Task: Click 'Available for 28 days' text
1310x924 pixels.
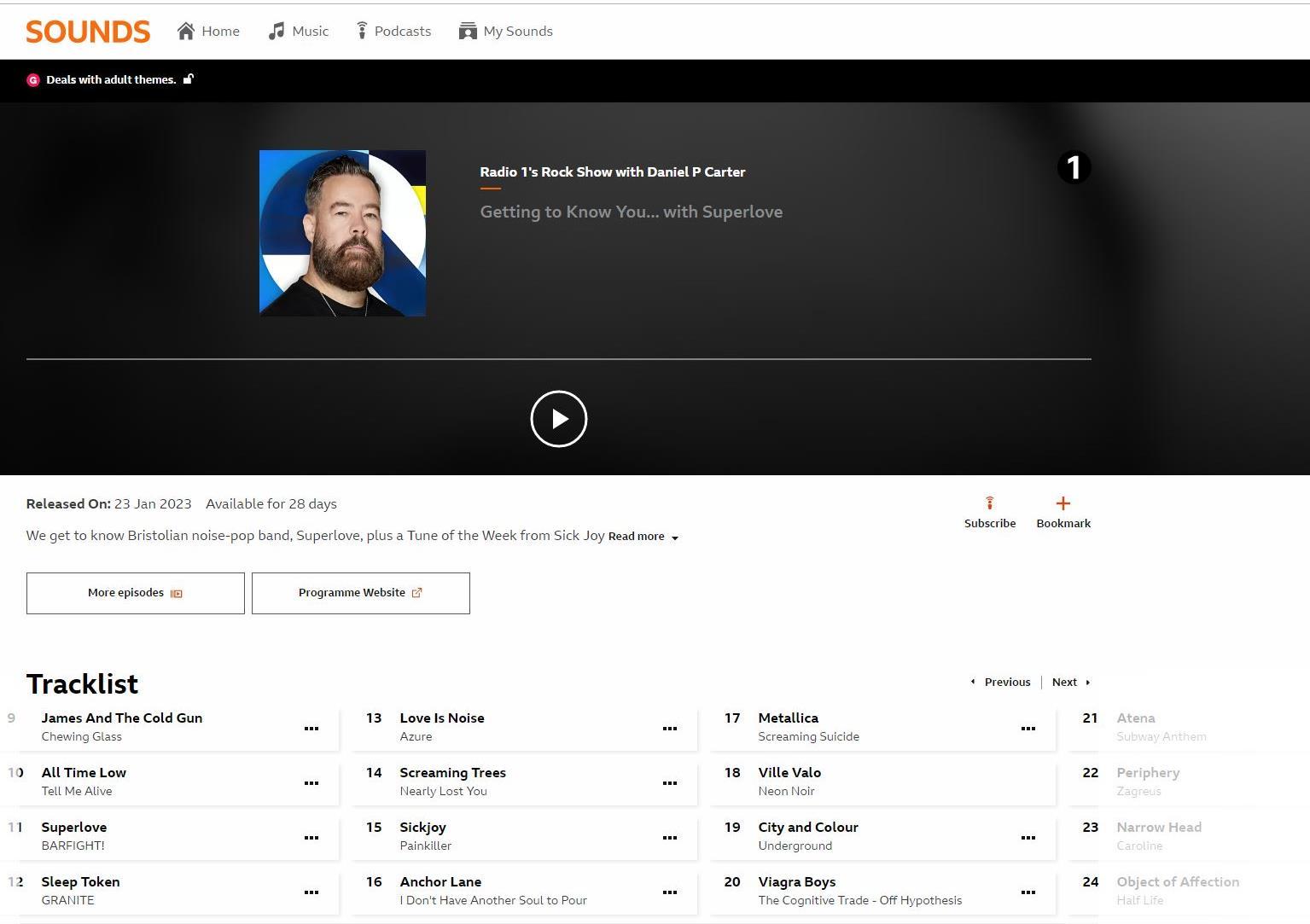Action: coord(271,504)
